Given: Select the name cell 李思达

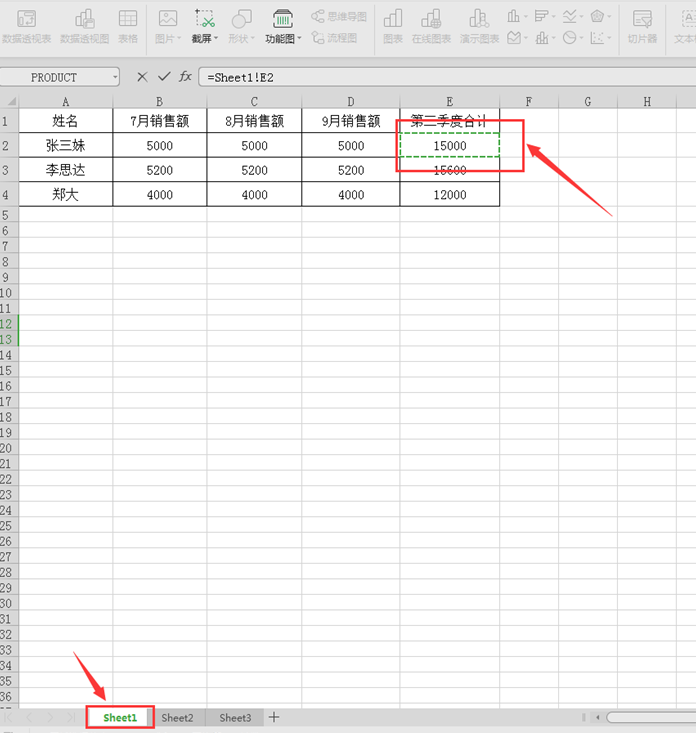Looking at the screenshot, I should coord(65,170).
